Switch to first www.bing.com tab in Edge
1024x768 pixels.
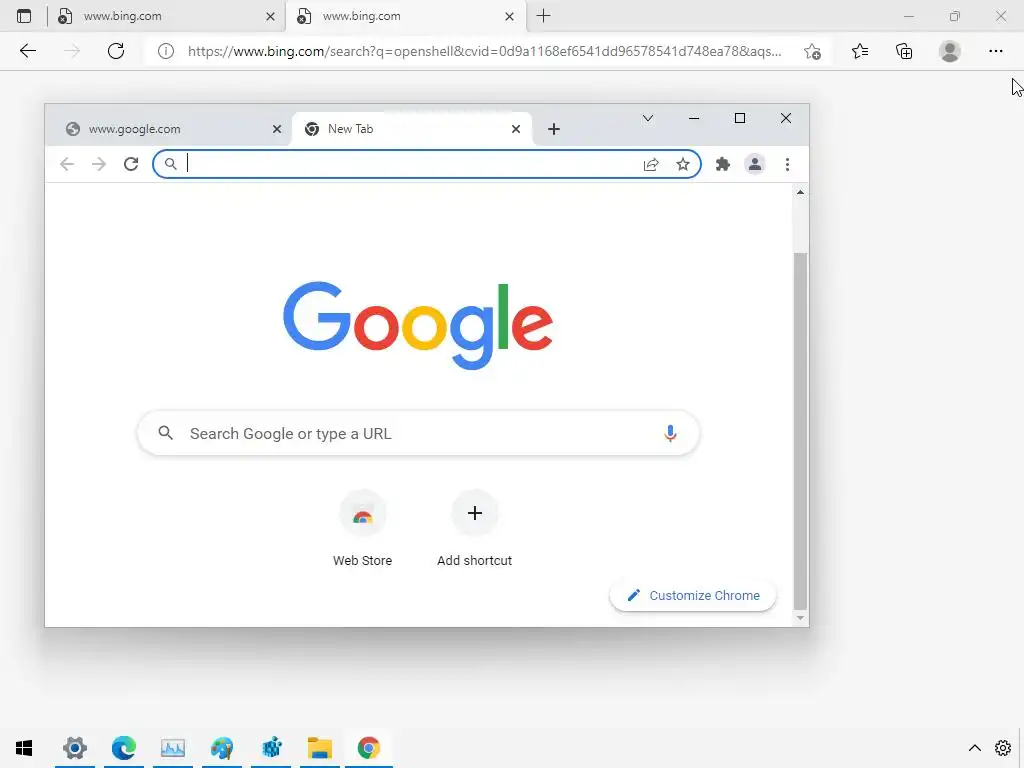[166, 16]
